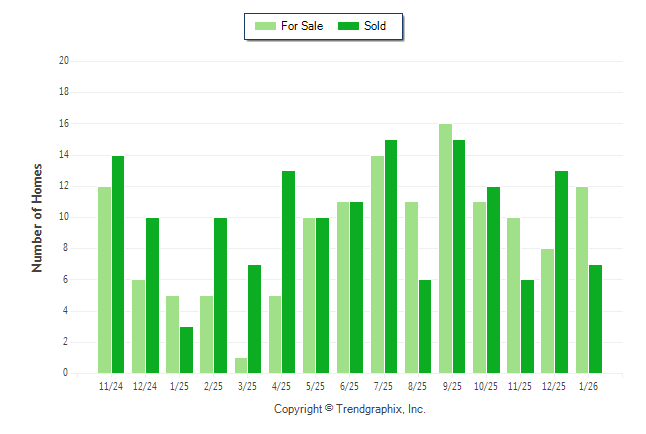Select the 9/25 For Sale bar
This screenshot has height=434, width=646.
[445, 248]
